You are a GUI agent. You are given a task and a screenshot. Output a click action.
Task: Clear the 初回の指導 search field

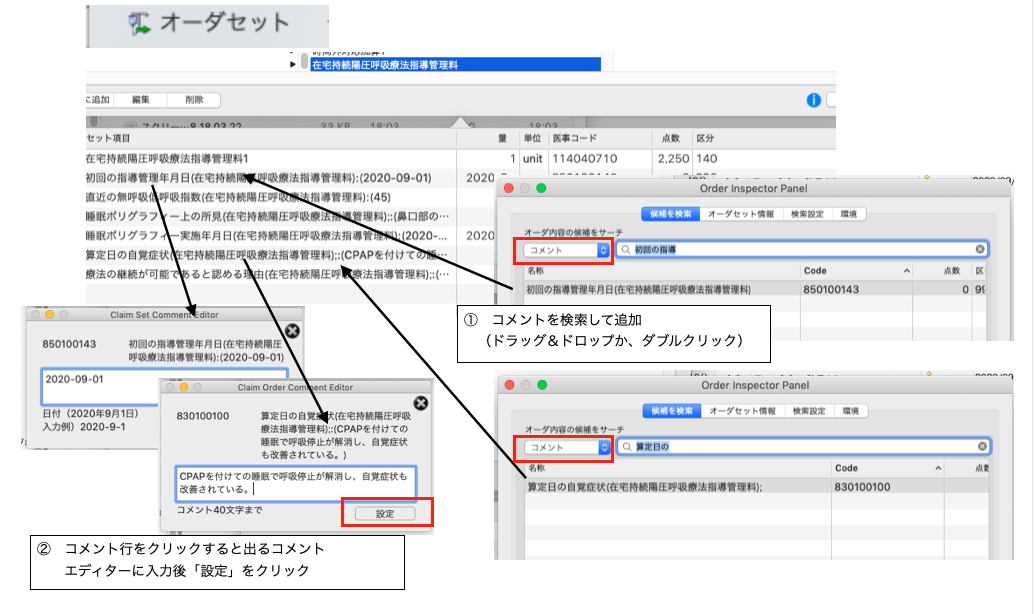[x=980, y=249]
